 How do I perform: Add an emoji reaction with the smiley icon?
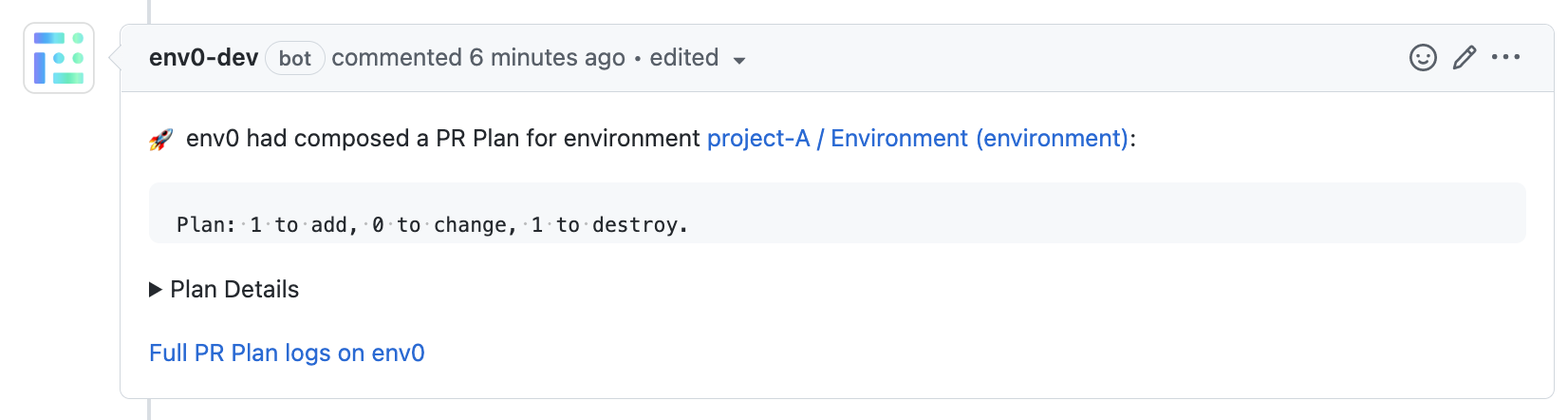pyautogui.click(x=1422, y=58)
